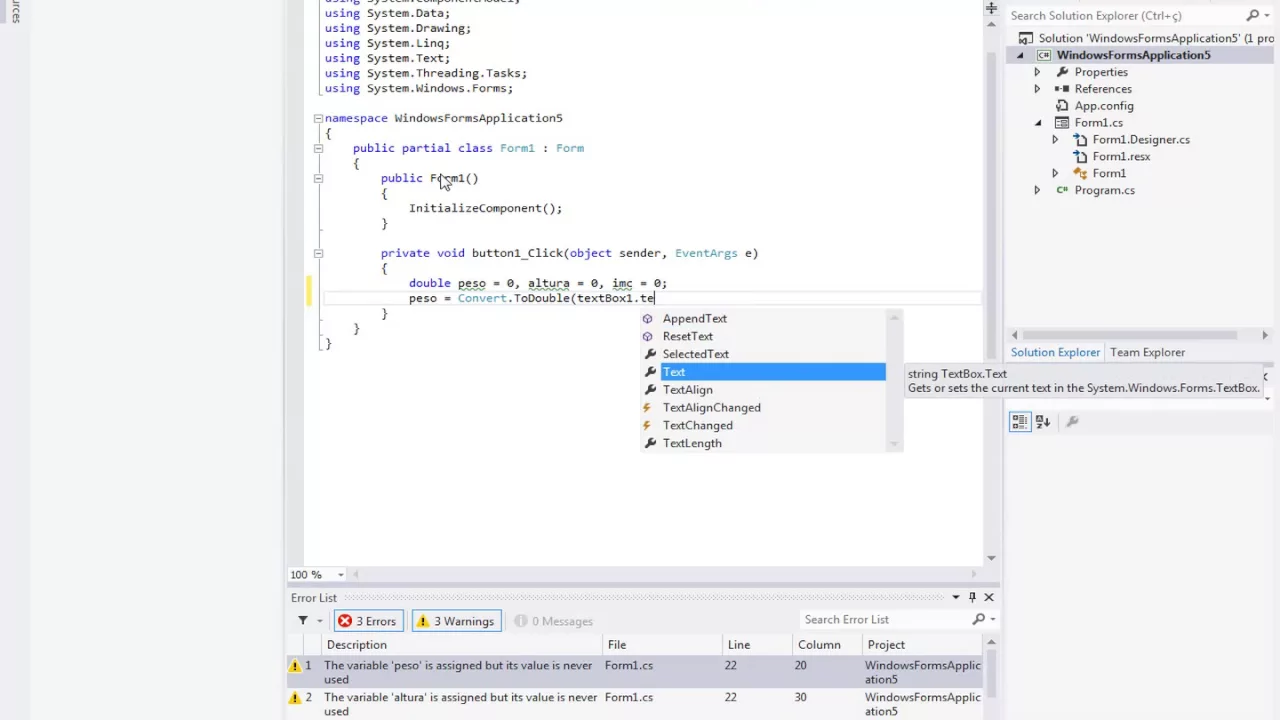Switch to the Team Explorer tab
The image size is (1280, 720).
click(1147, 352)
